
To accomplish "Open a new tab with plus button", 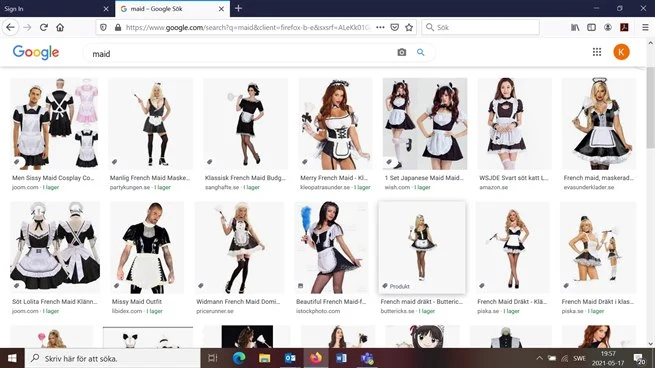I will [x=239, y=8].
